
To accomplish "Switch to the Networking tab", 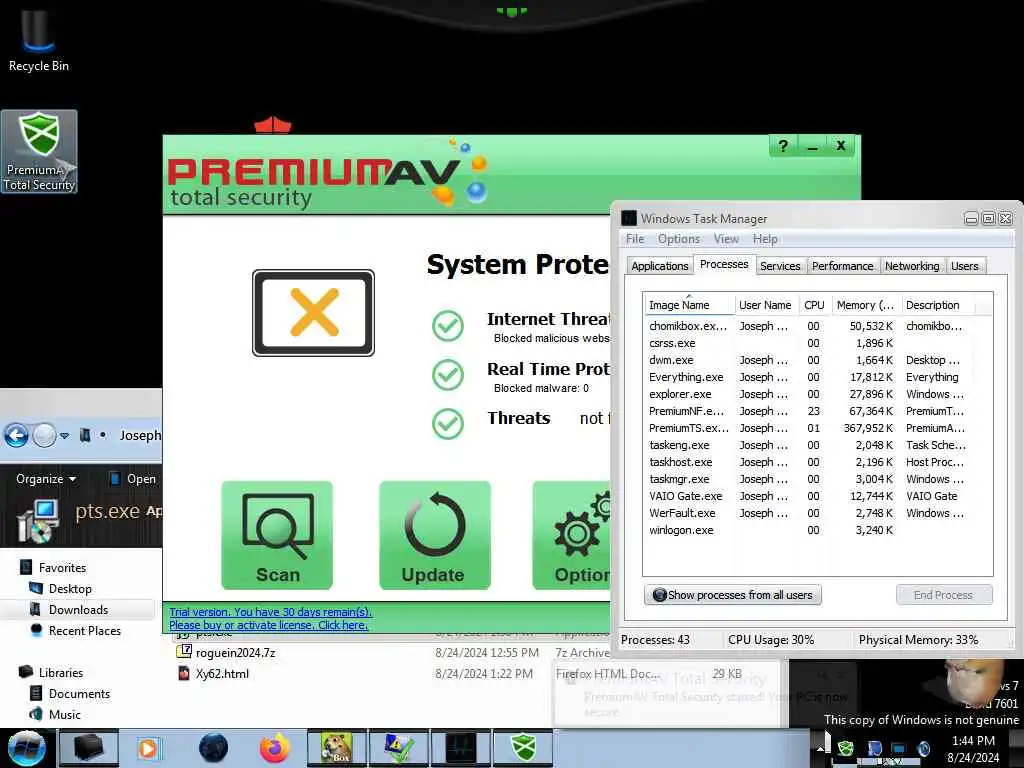I will point(912,266).
